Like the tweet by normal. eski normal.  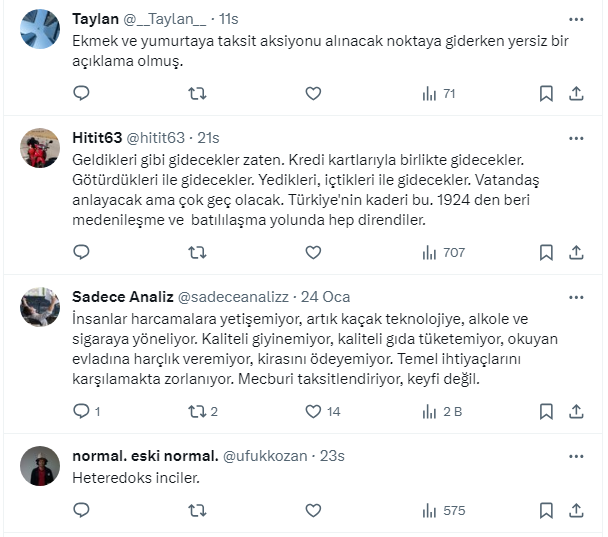pos(313,510)
